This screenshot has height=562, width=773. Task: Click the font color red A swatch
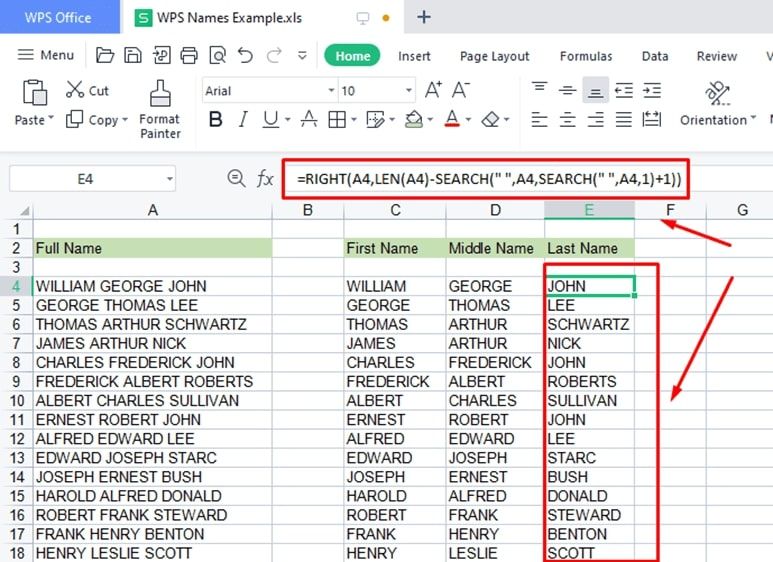pyautogui.click(x=451, y=120)
